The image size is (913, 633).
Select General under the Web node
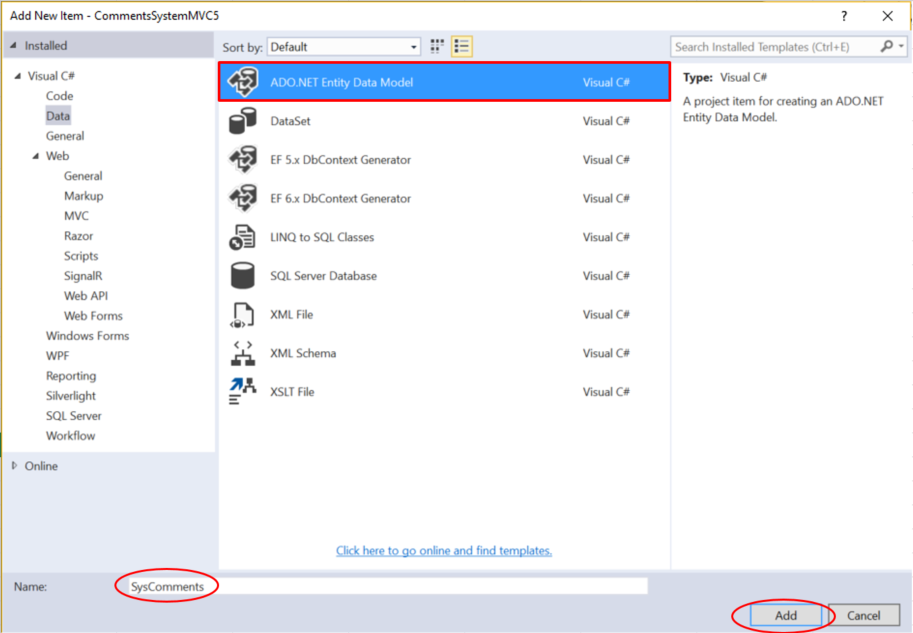83,176
